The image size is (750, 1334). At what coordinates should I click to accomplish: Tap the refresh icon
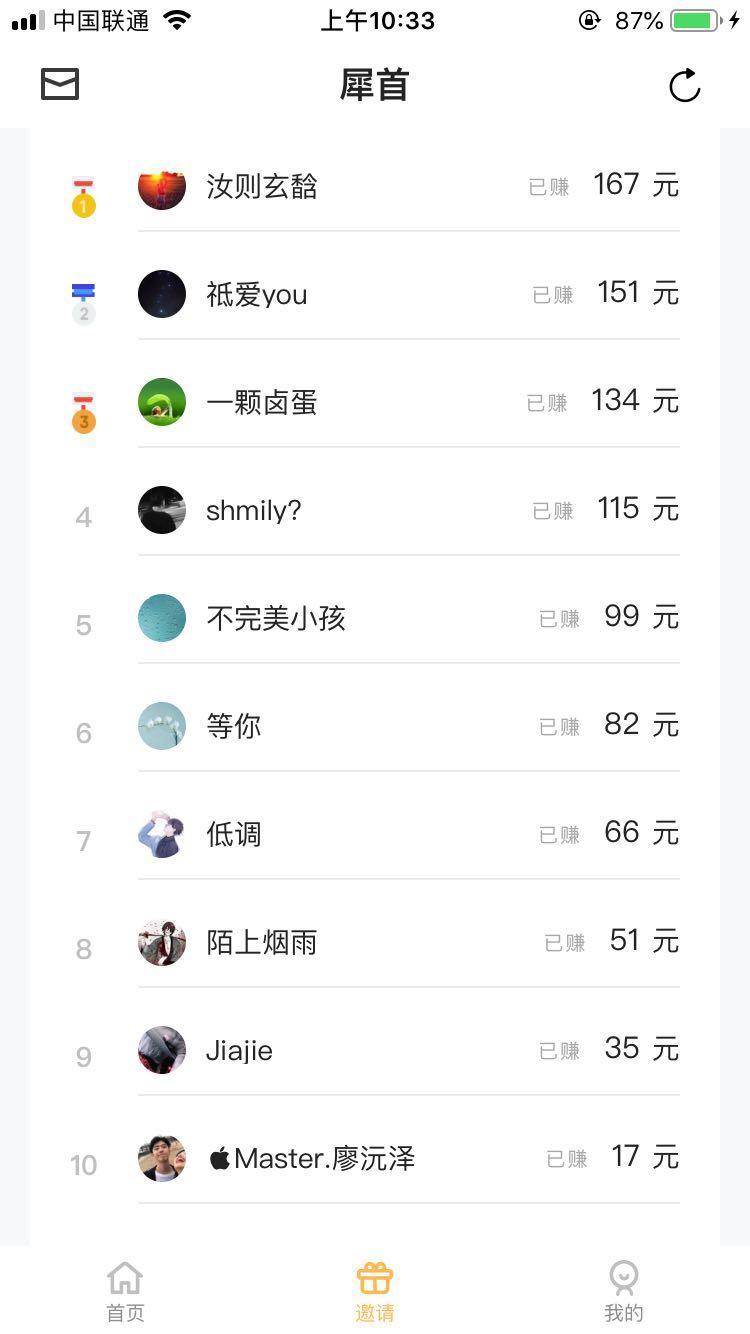[685, 86]
